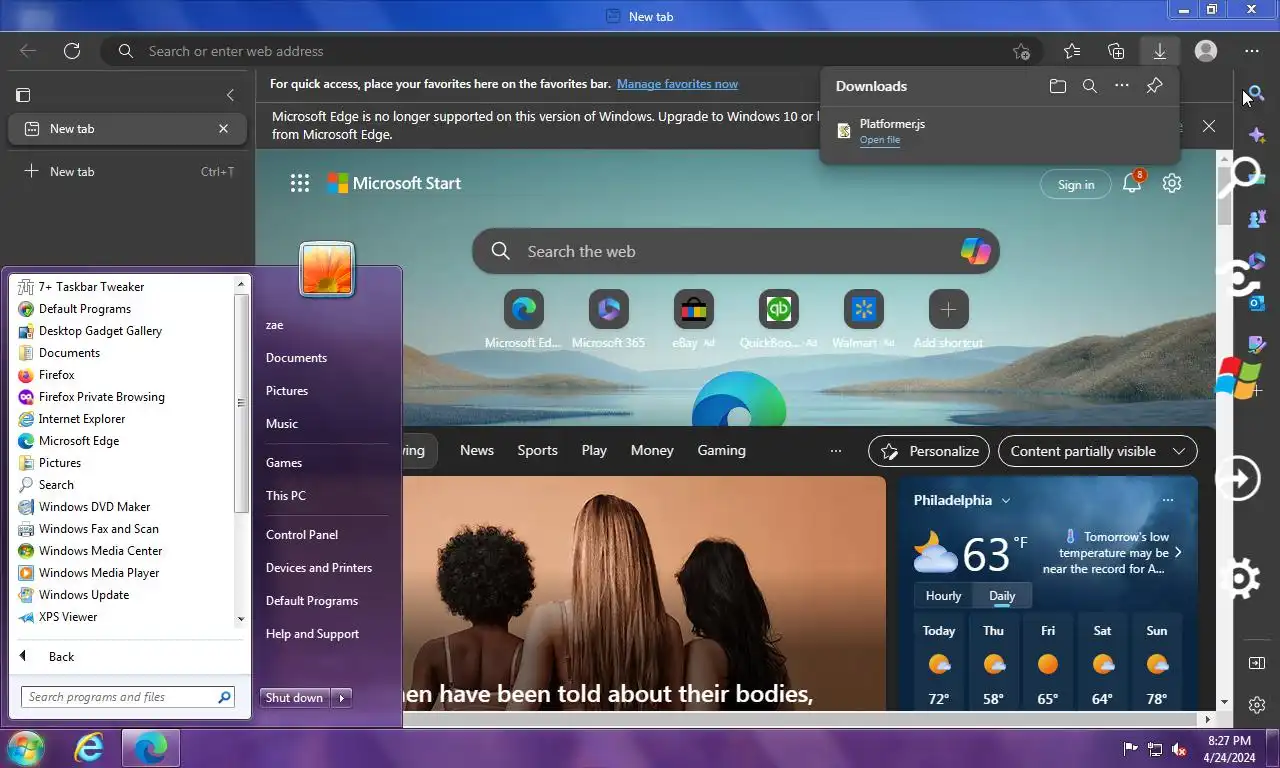Screen dimensions: 1280x768
Task: Open the Favorites toolbar icon
Action: click(1072, 51)
